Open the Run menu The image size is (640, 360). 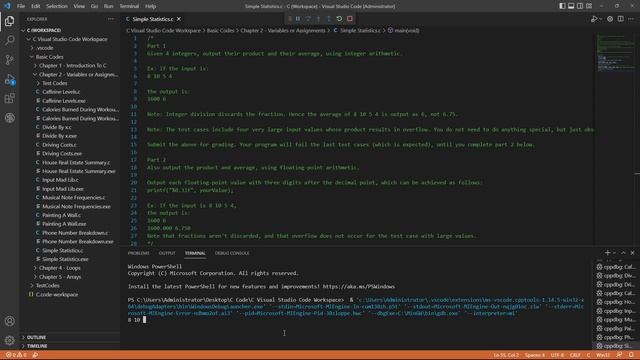coord(109,6)
